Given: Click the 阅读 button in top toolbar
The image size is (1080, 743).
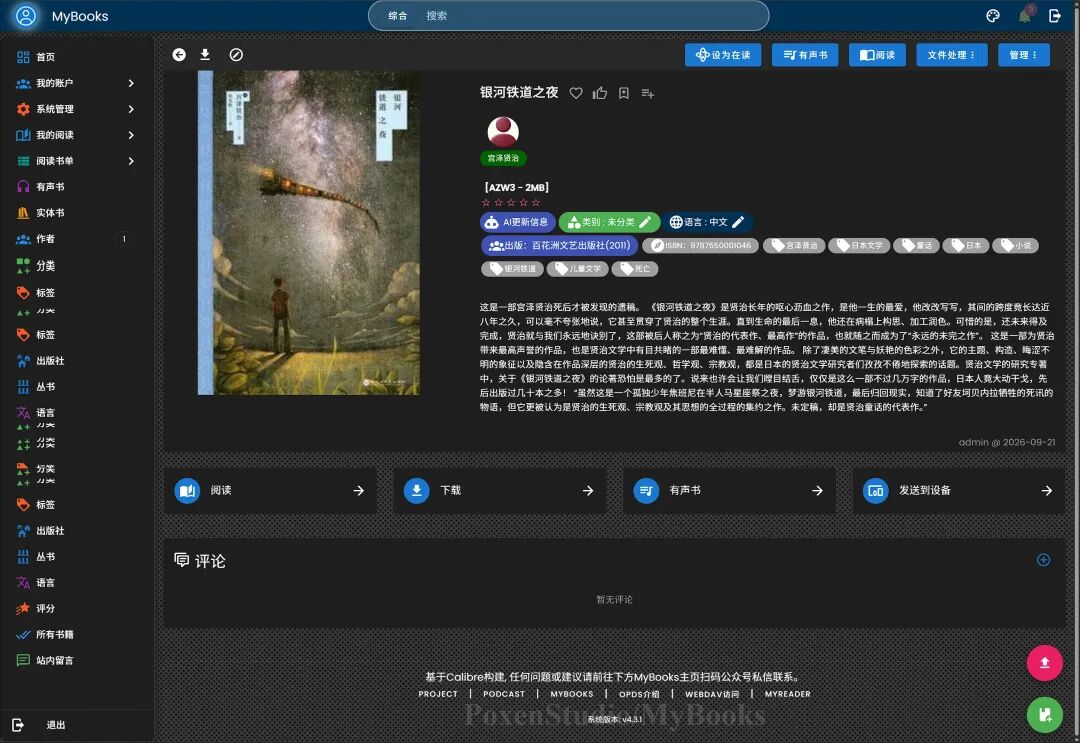Looking at the screenshot, I should pyautogui.click(x=877, y=55).
